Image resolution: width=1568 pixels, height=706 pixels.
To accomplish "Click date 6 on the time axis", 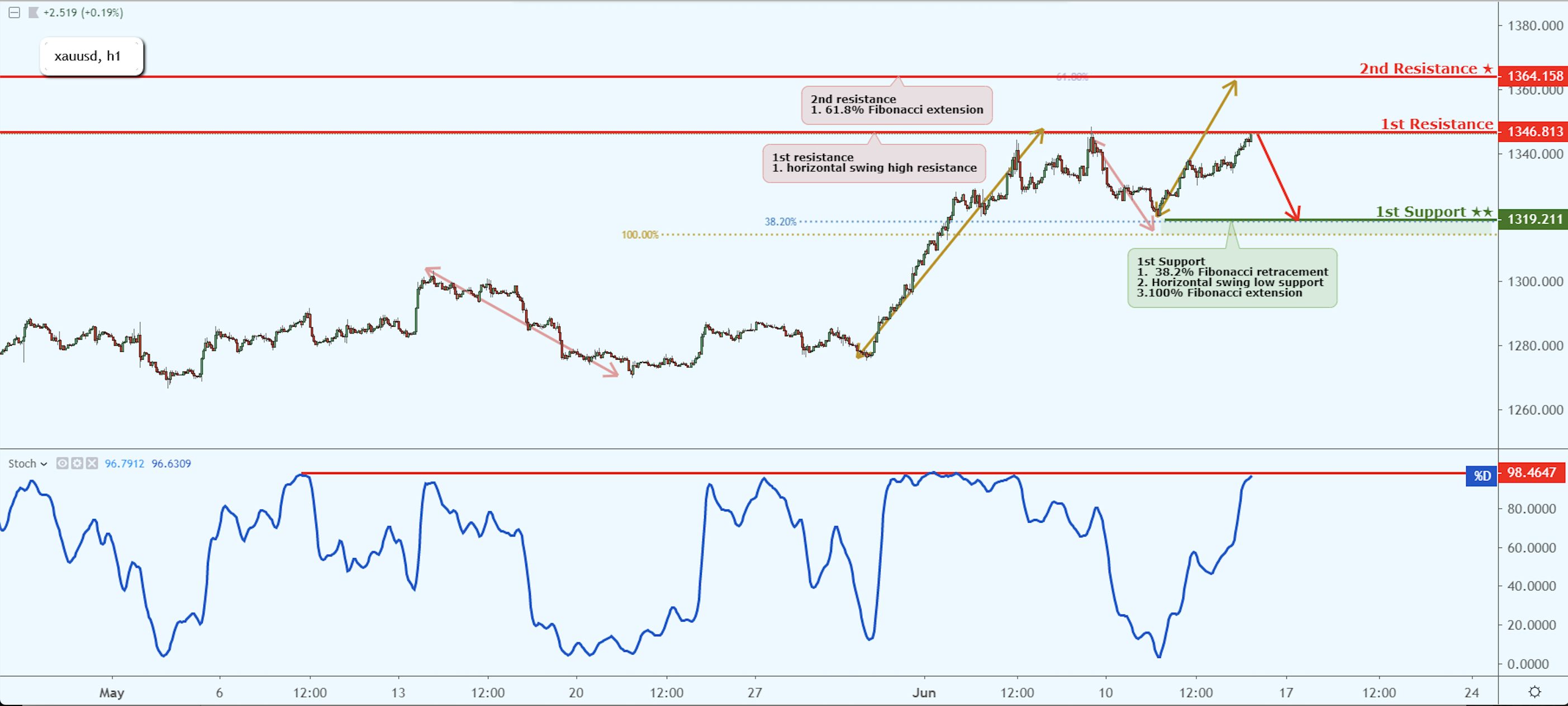I will click(x=219, y=693).
